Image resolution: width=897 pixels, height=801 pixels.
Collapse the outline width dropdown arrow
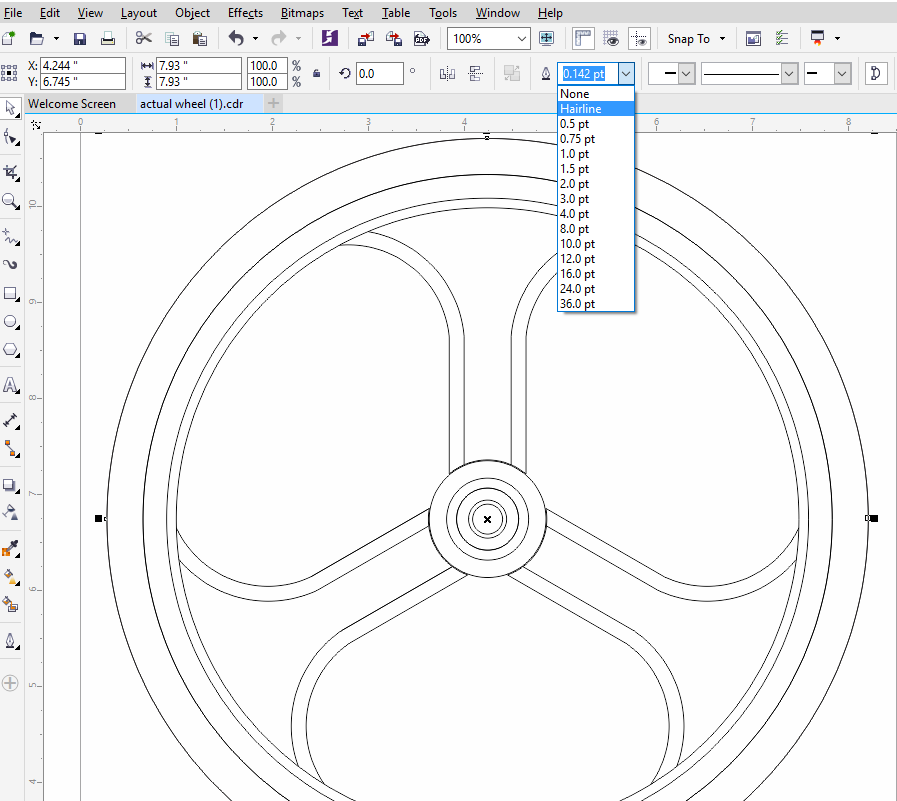[626, 74]
